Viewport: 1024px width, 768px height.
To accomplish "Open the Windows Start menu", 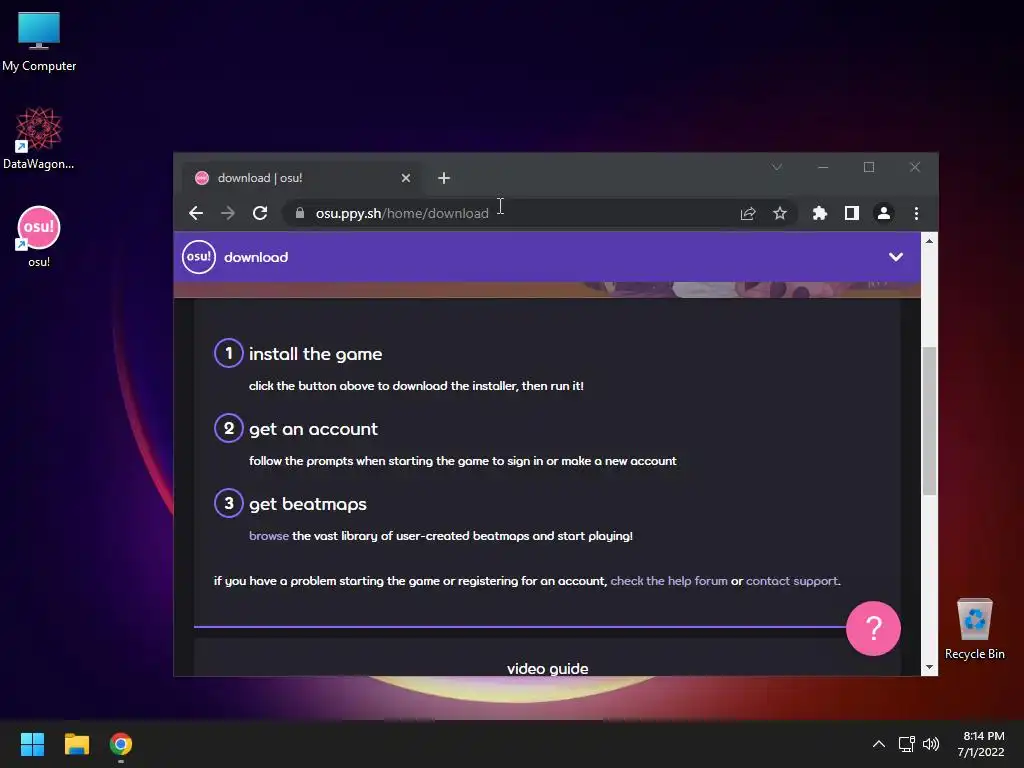I will [x=32, y=744].
